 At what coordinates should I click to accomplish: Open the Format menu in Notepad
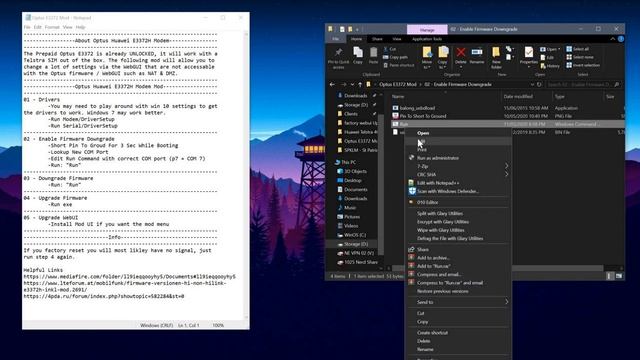[52, 27]
